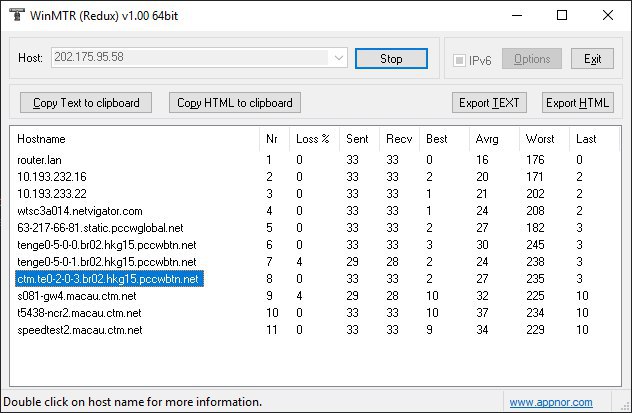This screenshot has height=413, width=632.
Task: Click Worst value 229 for speedtest2 row
Action: click(x=535, y=330)
